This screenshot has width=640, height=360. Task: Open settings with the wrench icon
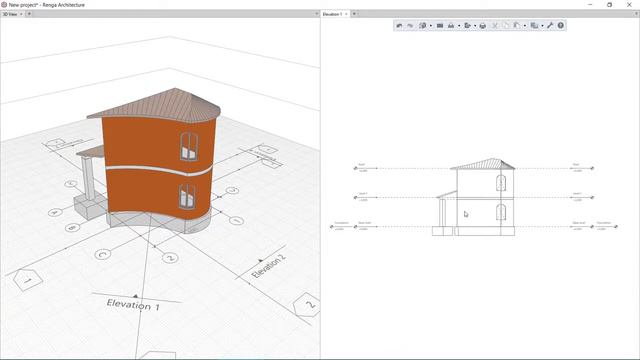click(x=550, y=26)
